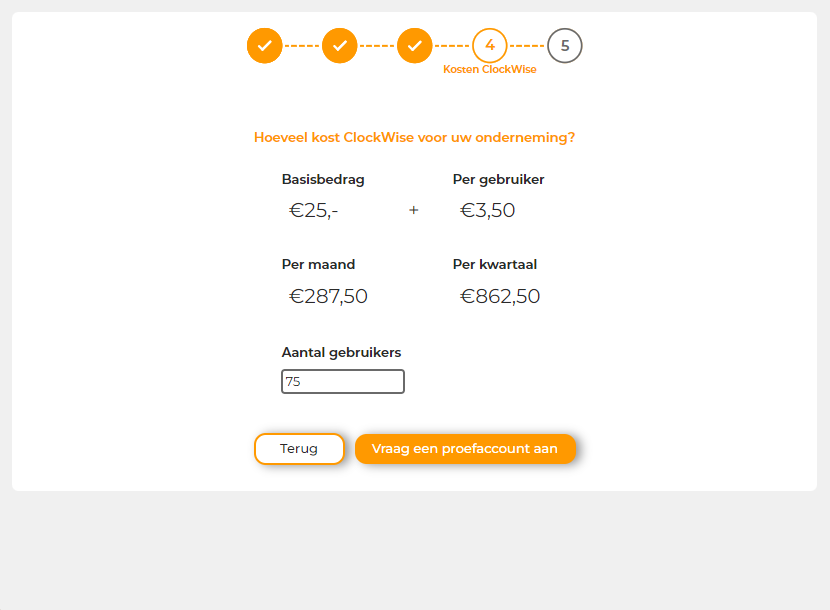The width and height of the screenshot is (830, 610).
Task: Click Vraag een proefaccount aan button
Action: [465, 449]
